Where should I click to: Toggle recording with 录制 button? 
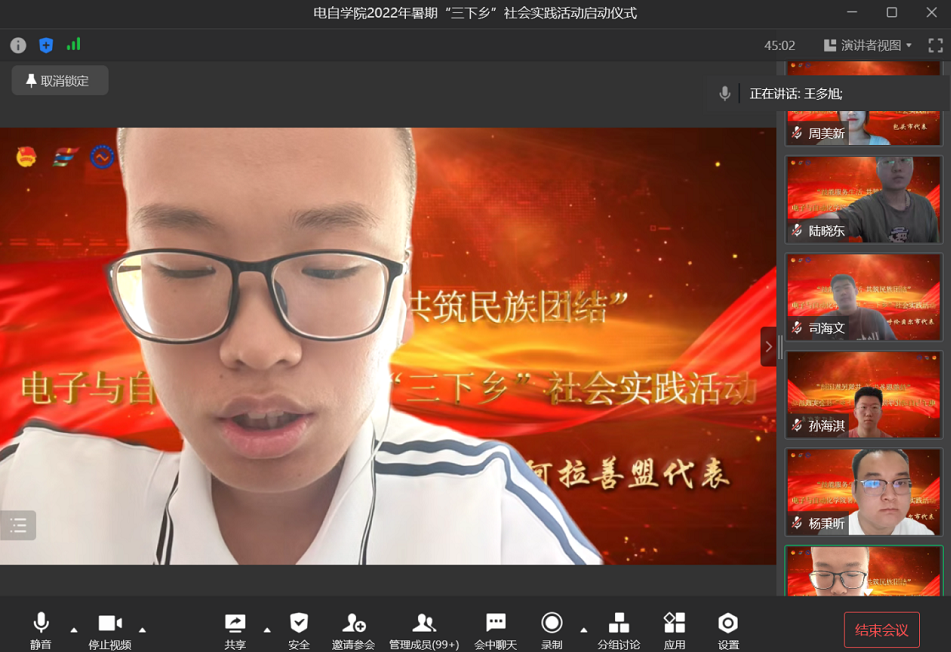[551, 630]
